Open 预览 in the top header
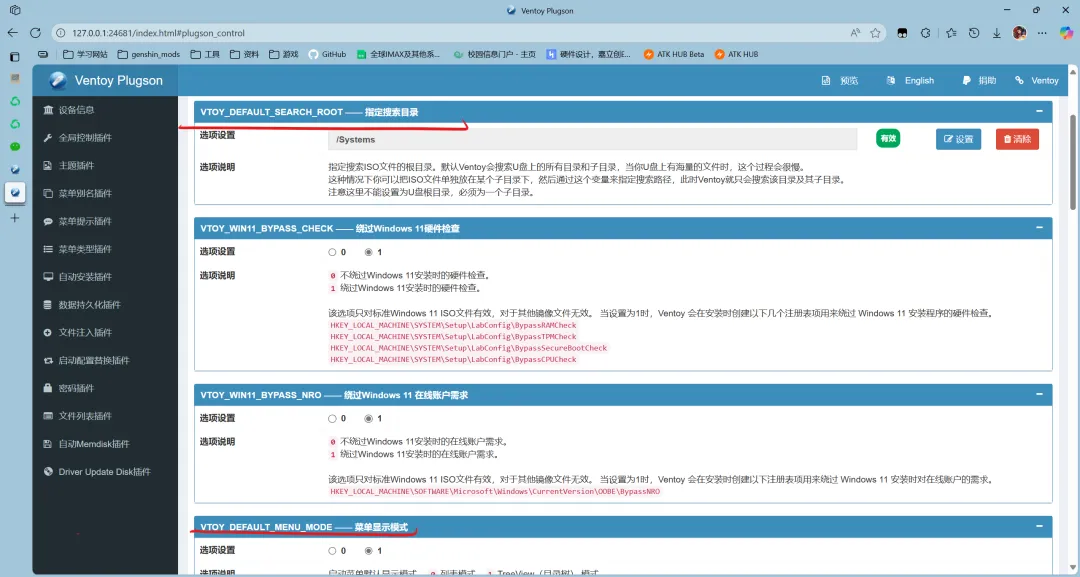This screenshot has width=1080, height=577. pos(840,81)
